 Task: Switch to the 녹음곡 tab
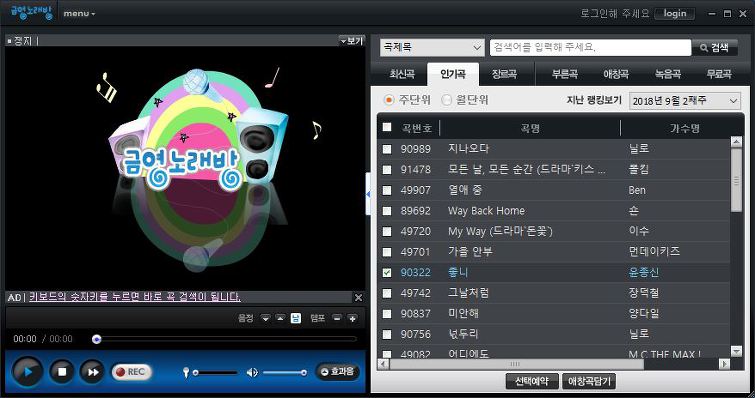(x=667, y=74)
